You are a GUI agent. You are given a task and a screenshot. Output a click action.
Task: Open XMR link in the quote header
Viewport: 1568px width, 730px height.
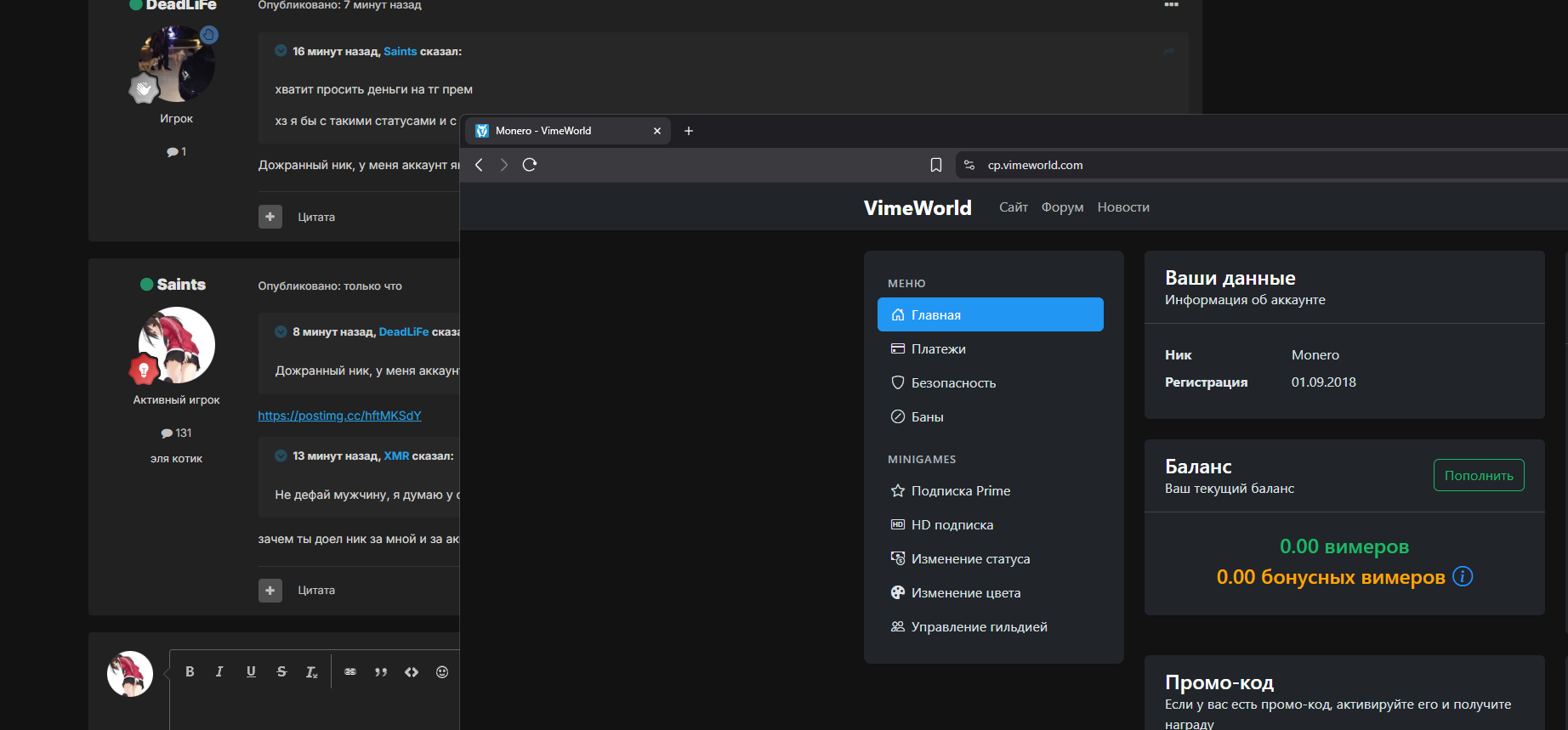click(x=396, y=456)
